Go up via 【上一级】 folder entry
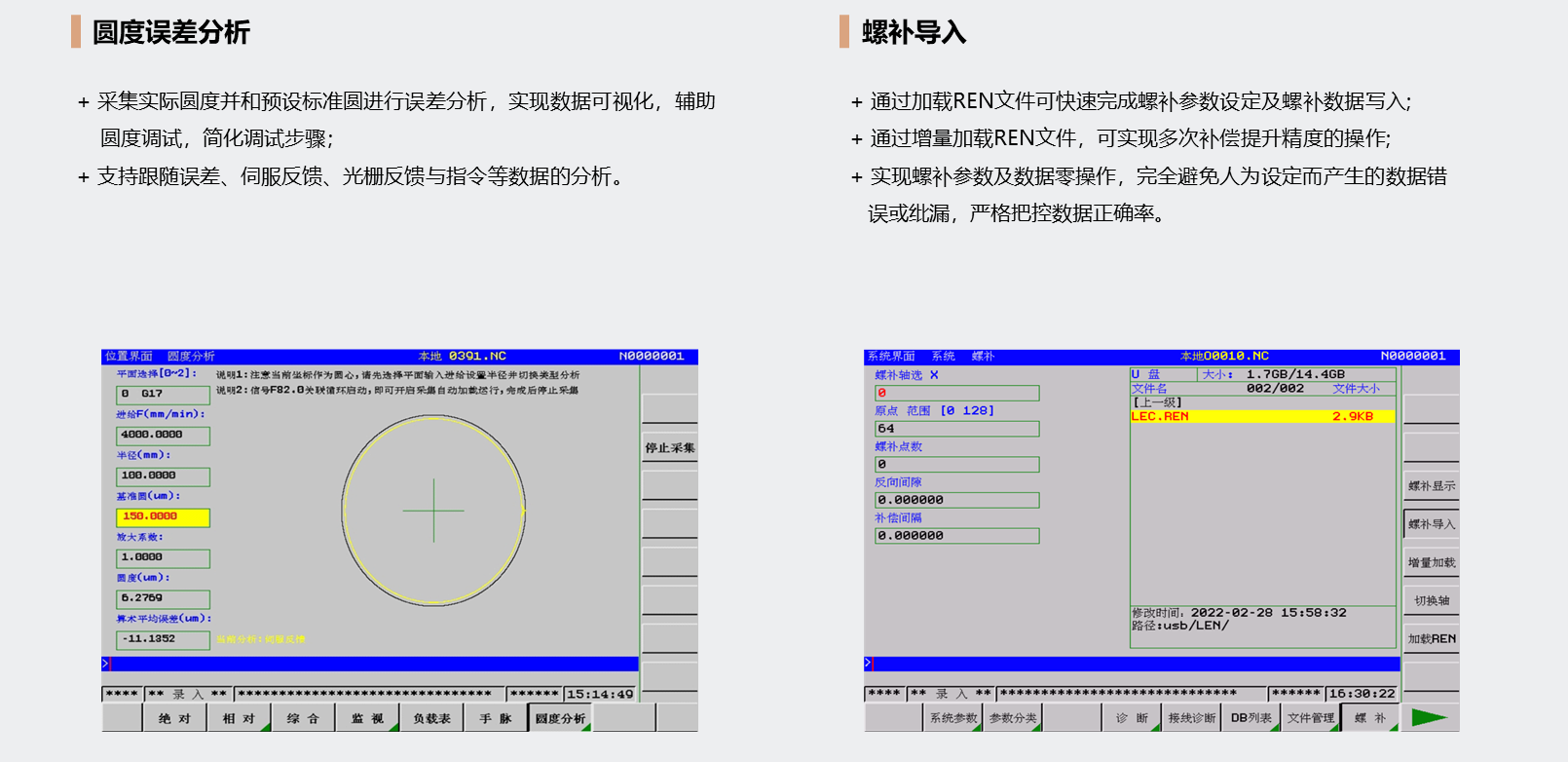 (1157, 402)
